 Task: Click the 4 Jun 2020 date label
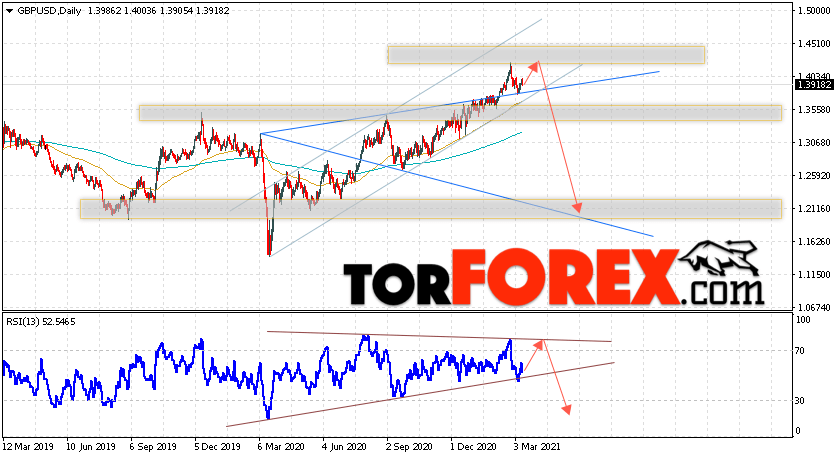345,447
